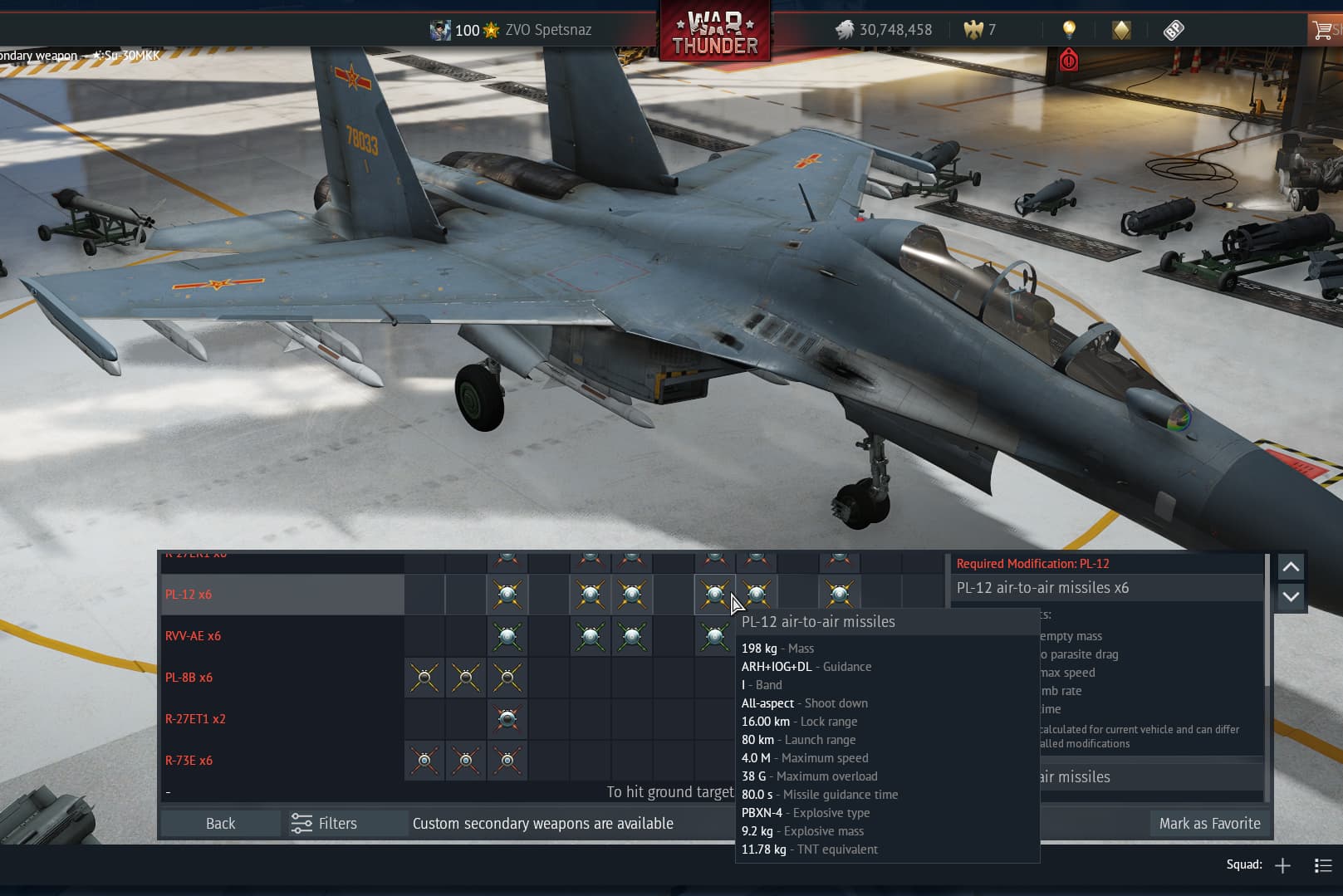
Task: Click the lightbulb icon in top bar
Action: [1069, 30]
